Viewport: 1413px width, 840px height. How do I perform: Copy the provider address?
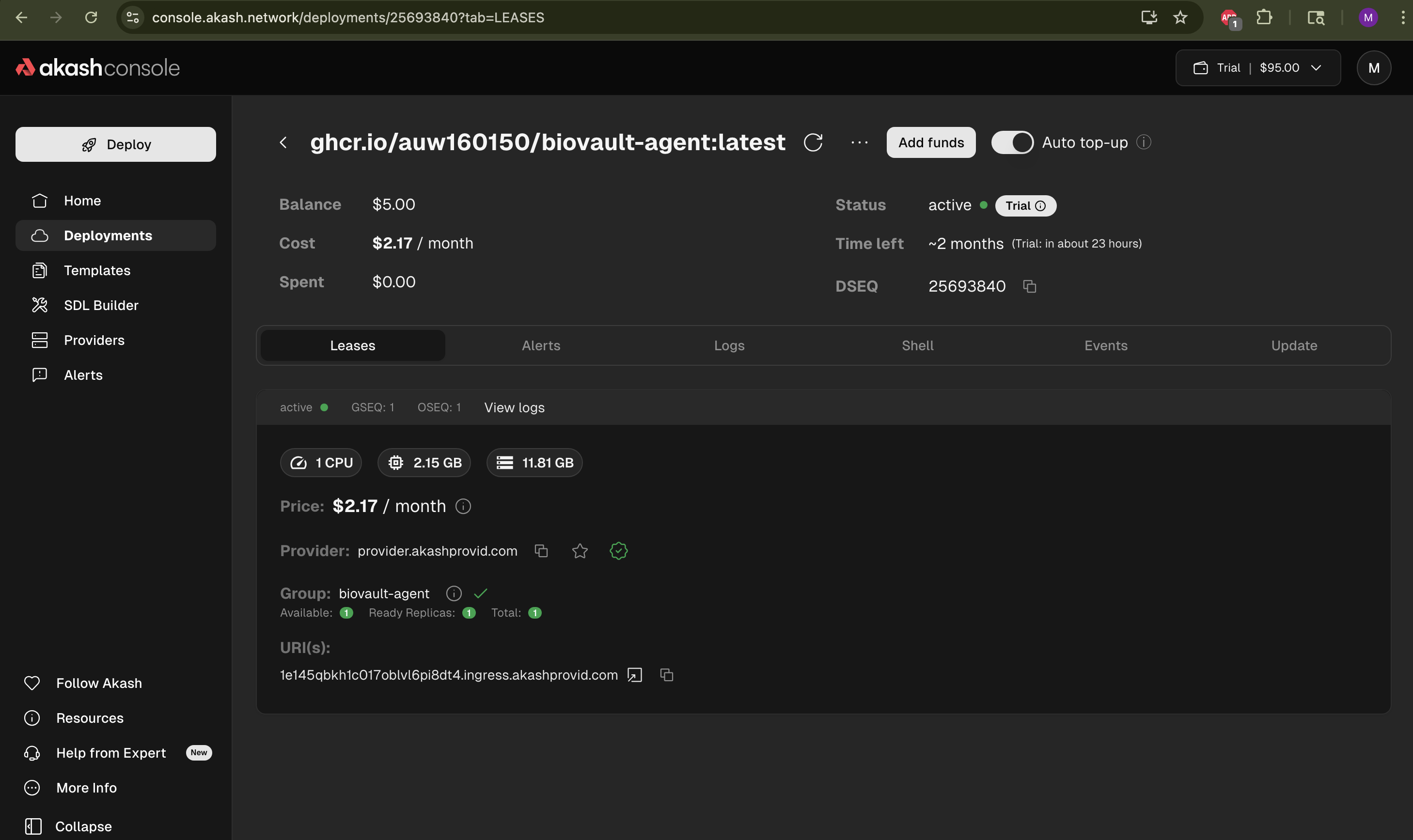[x=541, y=551]
